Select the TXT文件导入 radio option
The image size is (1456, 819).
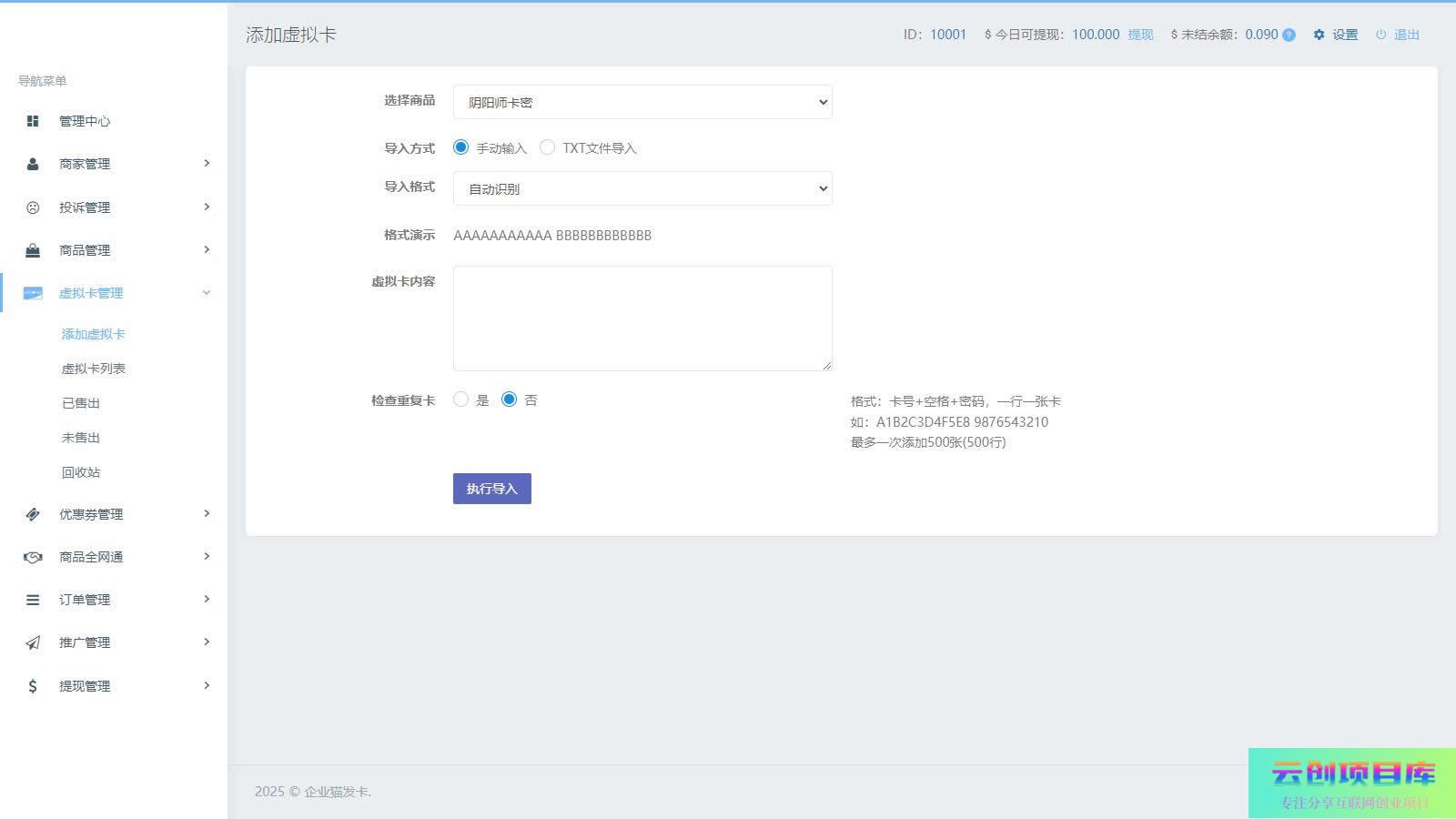click(x=547, y=147)
